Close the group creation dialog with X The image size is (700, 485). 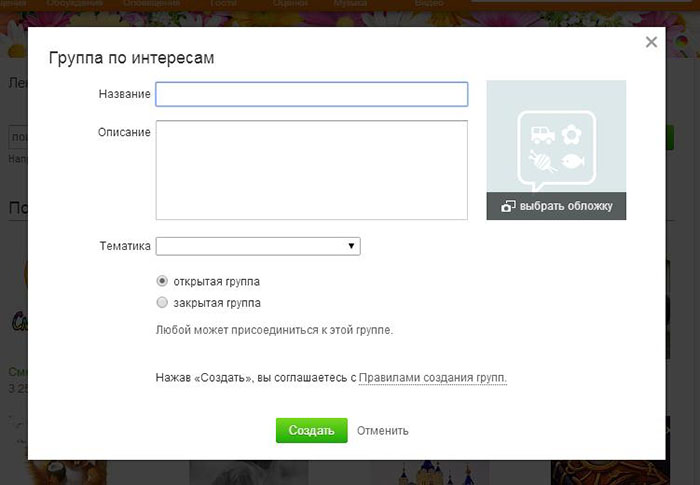[651, 42]
